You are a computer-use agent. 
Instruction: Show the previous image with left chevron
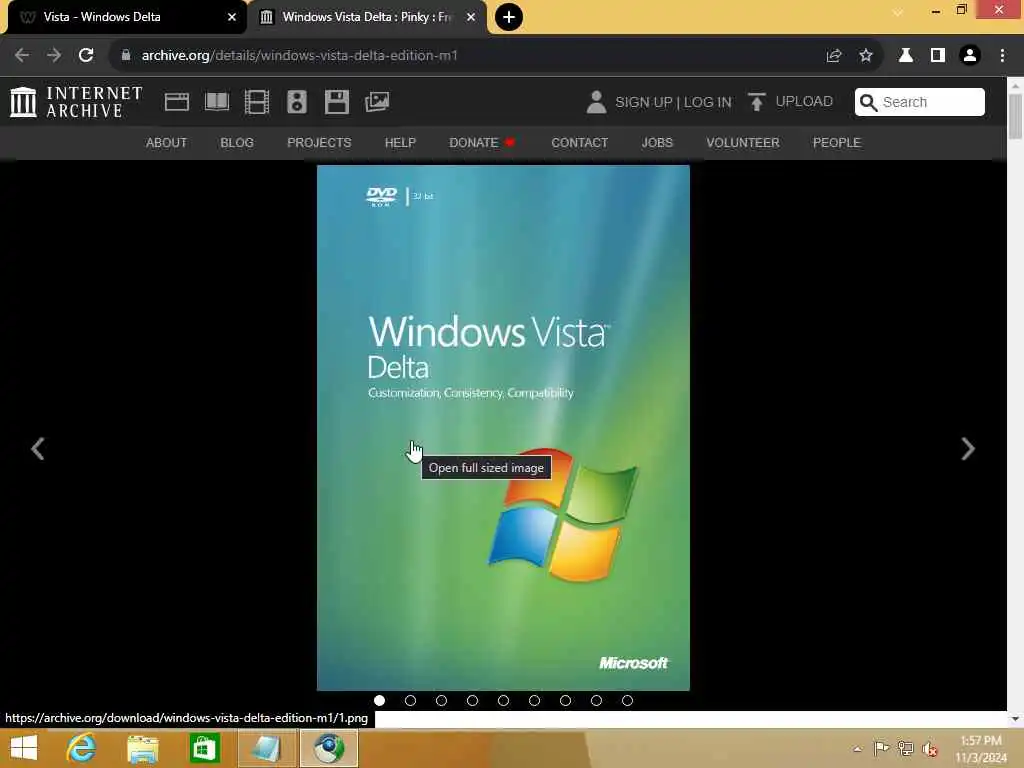[38, 449]
